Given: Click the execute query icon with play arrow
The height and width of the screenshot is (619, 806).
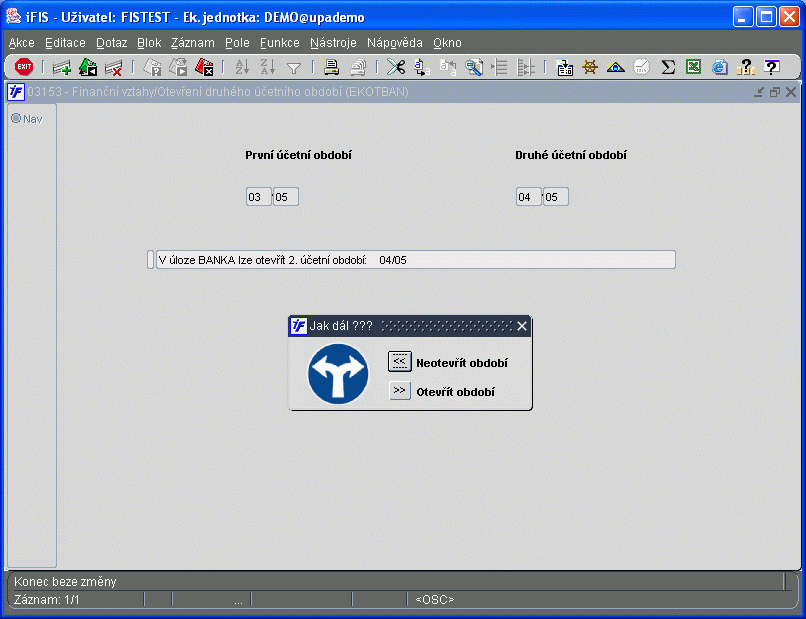Looking at the screenshot, I should tap(178, 67).
